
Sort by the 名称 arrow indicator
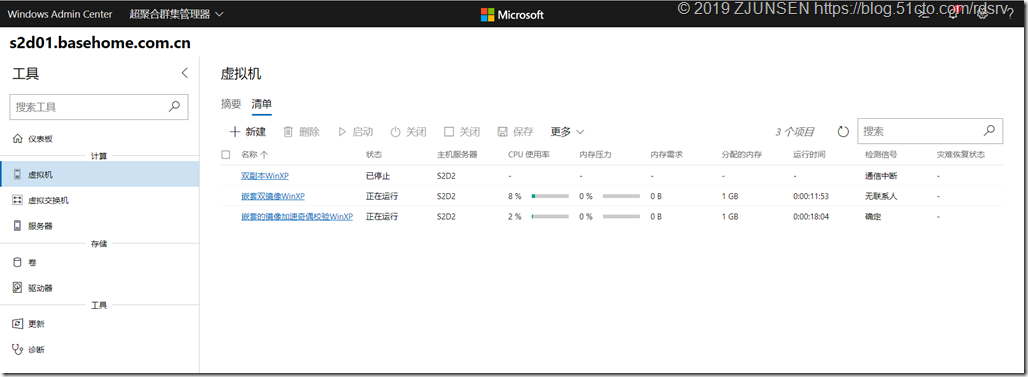264,155
